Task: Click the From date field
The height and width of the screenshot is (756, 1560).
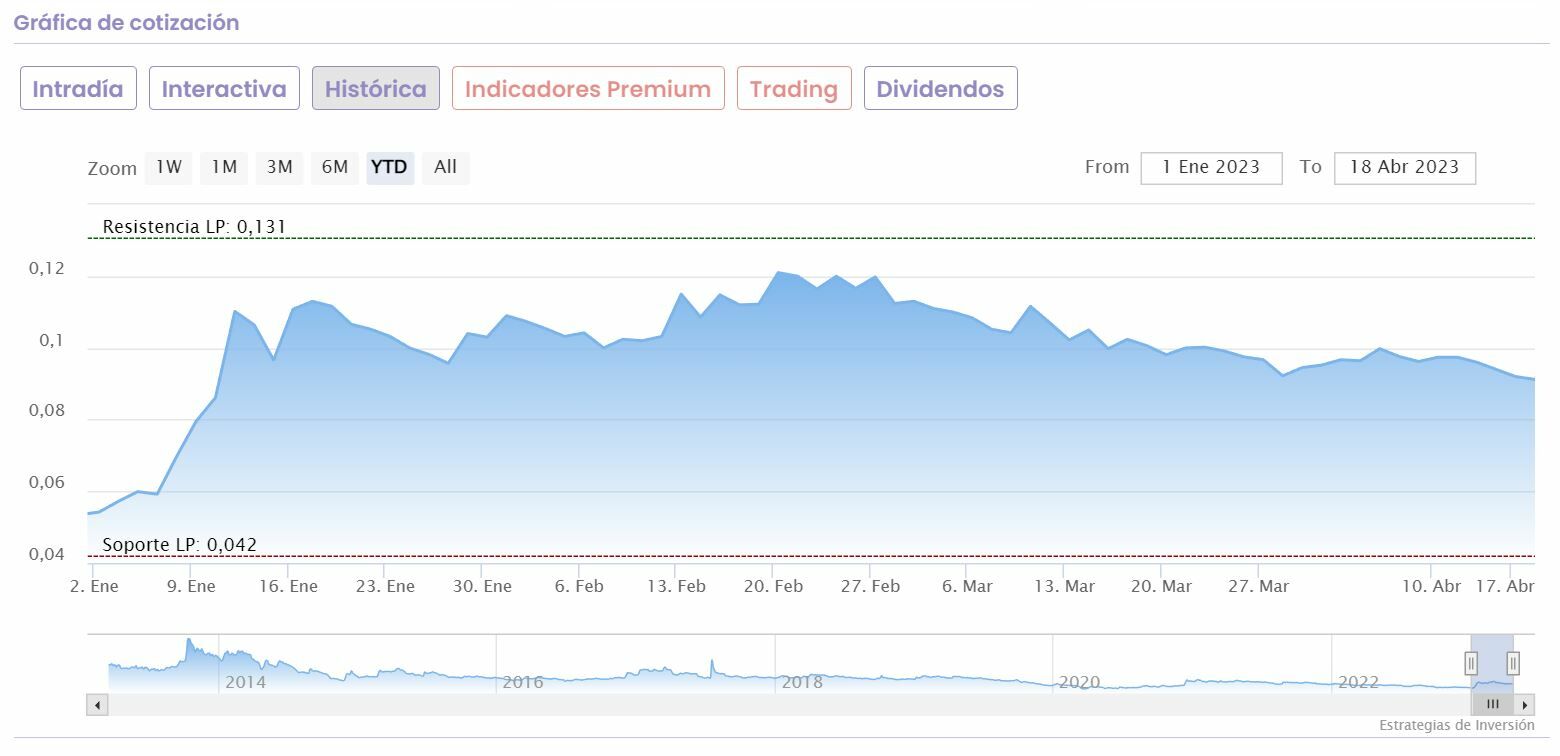Action: pyautogui.click(x=1211, y=168)
